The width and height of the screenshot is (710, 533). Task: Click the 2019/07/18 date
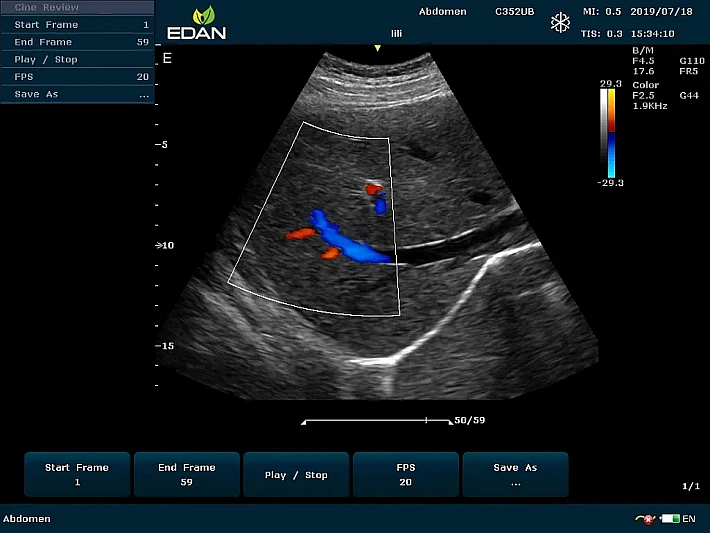coord(662,12)
